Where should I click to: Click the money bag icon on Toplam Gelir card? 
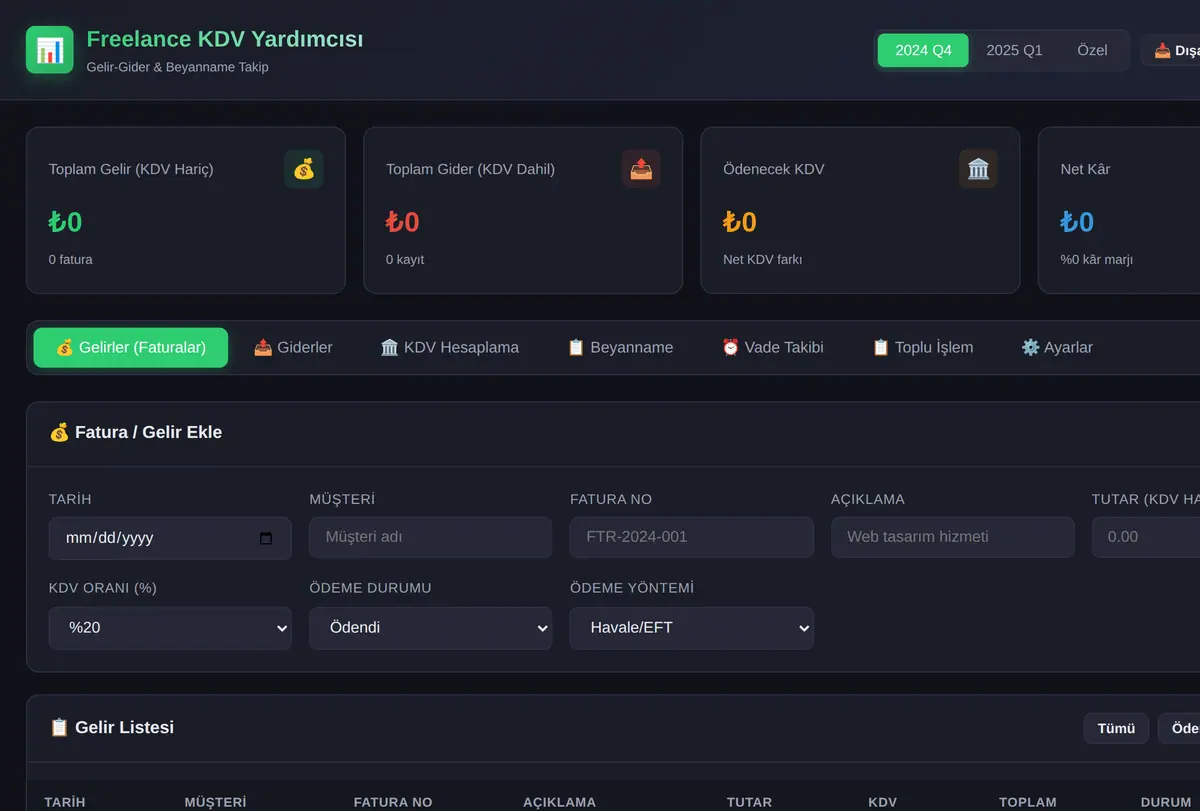304,169
